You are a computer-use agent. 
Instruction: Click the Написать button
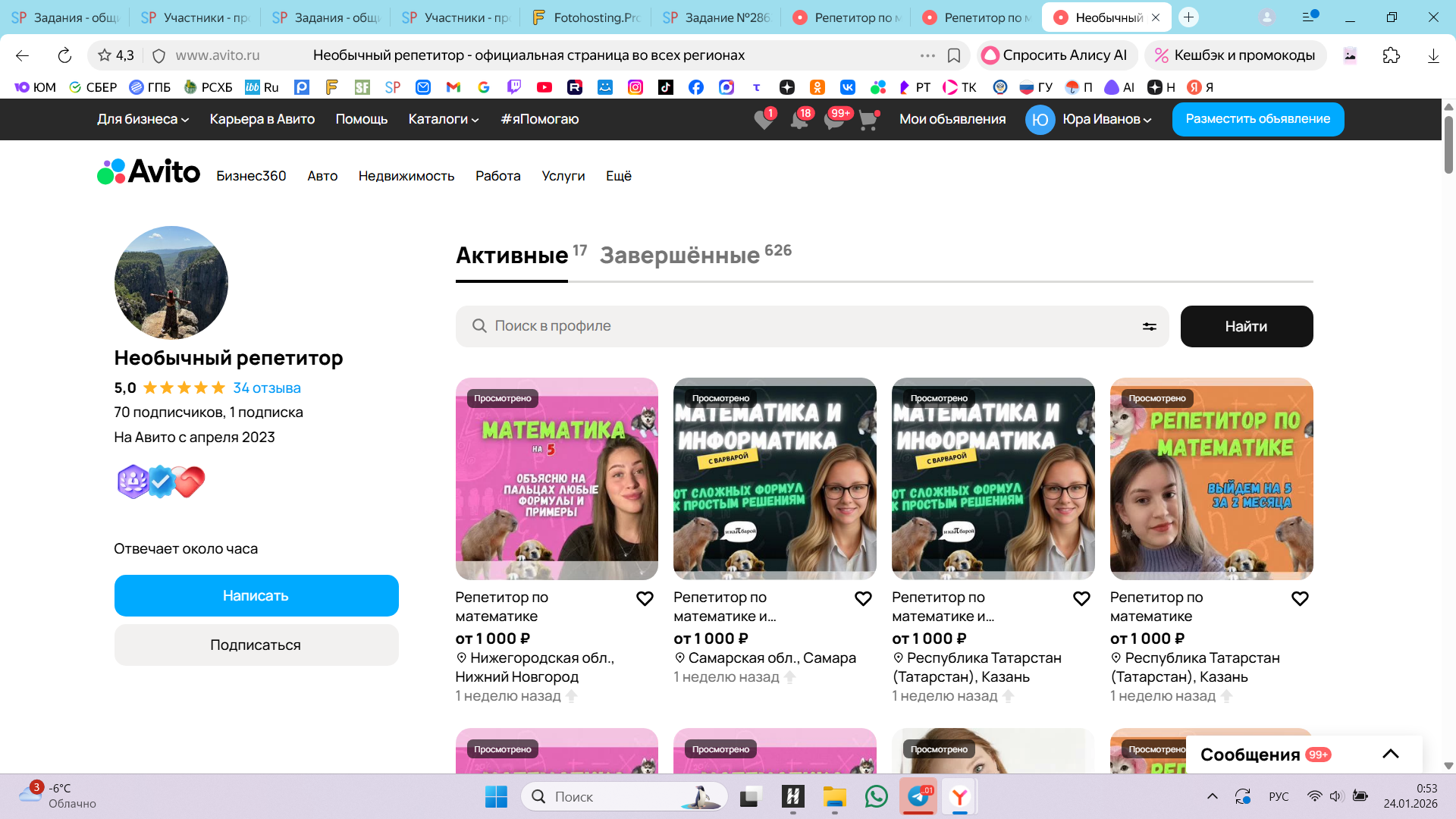[256, 595]
